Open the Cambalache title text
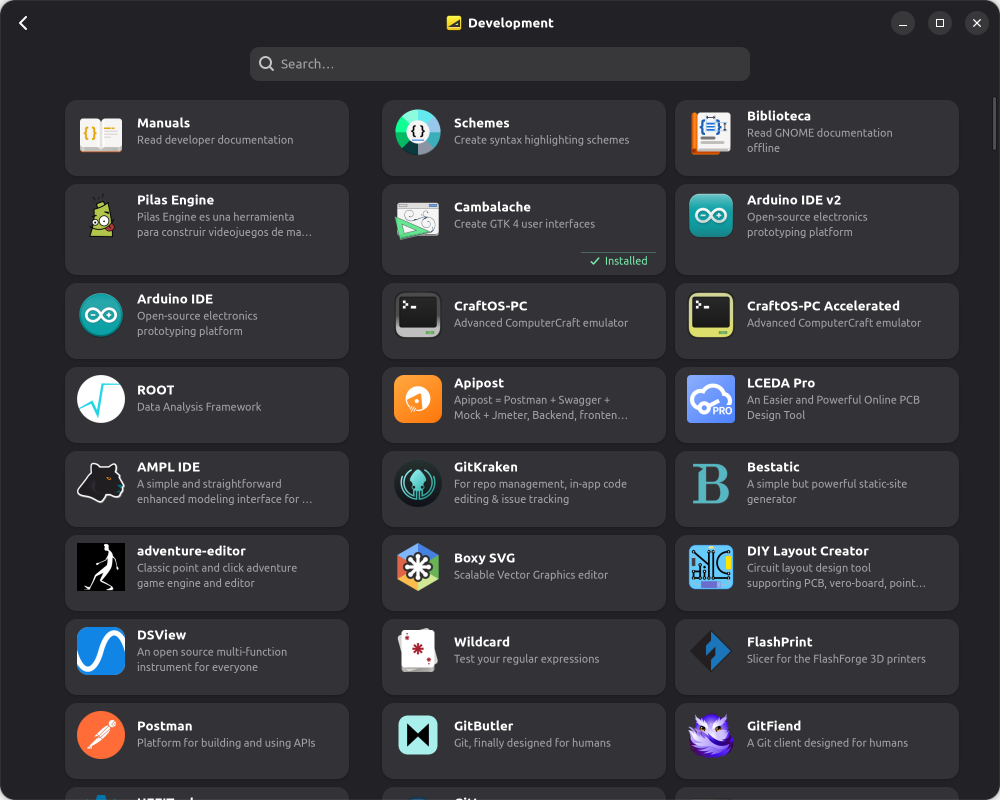 492,207
